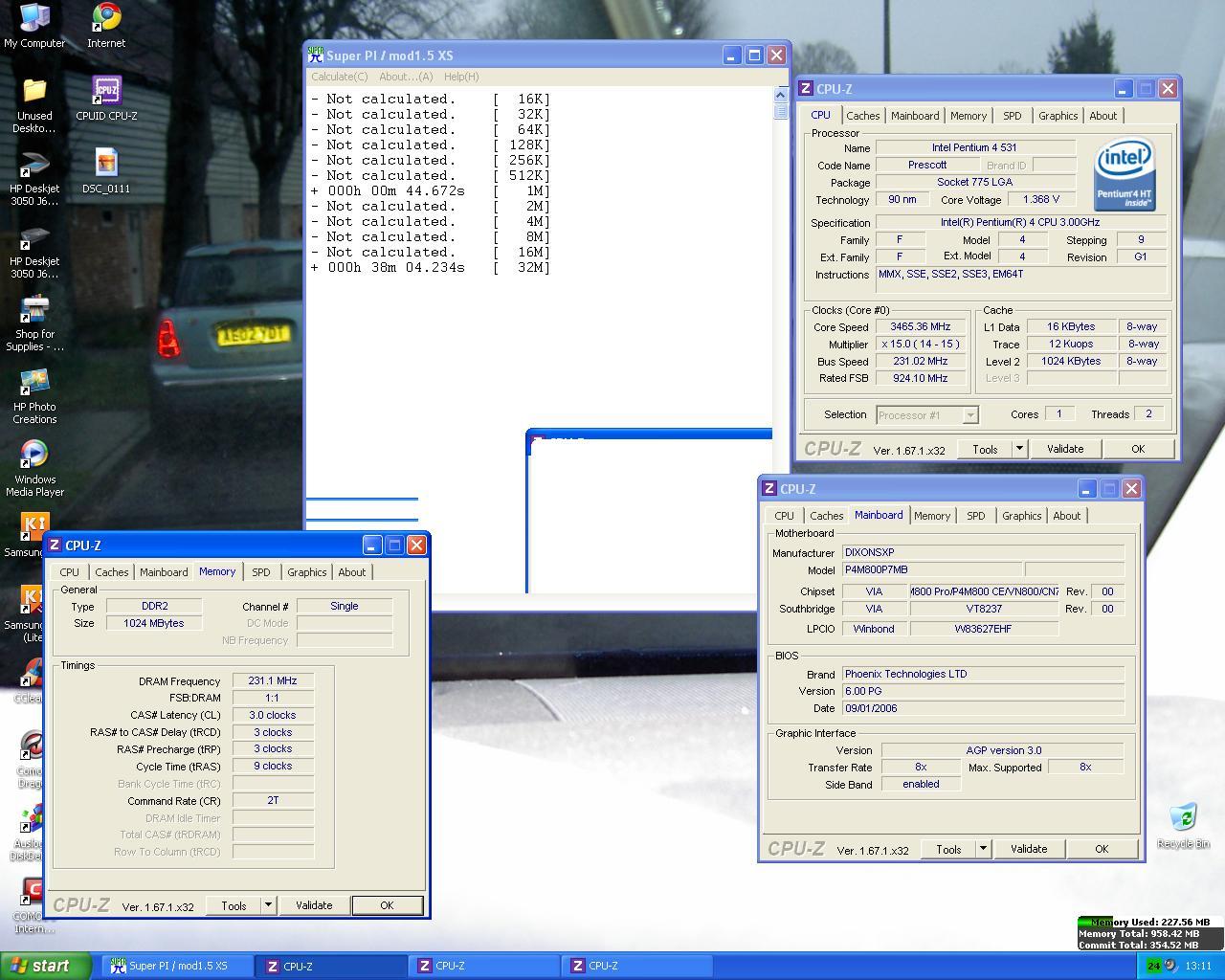Open the second HP Deskjet 3050 shortcut
The height and width of the screenshot is (980, 1225).
click(x=34, y=251)
